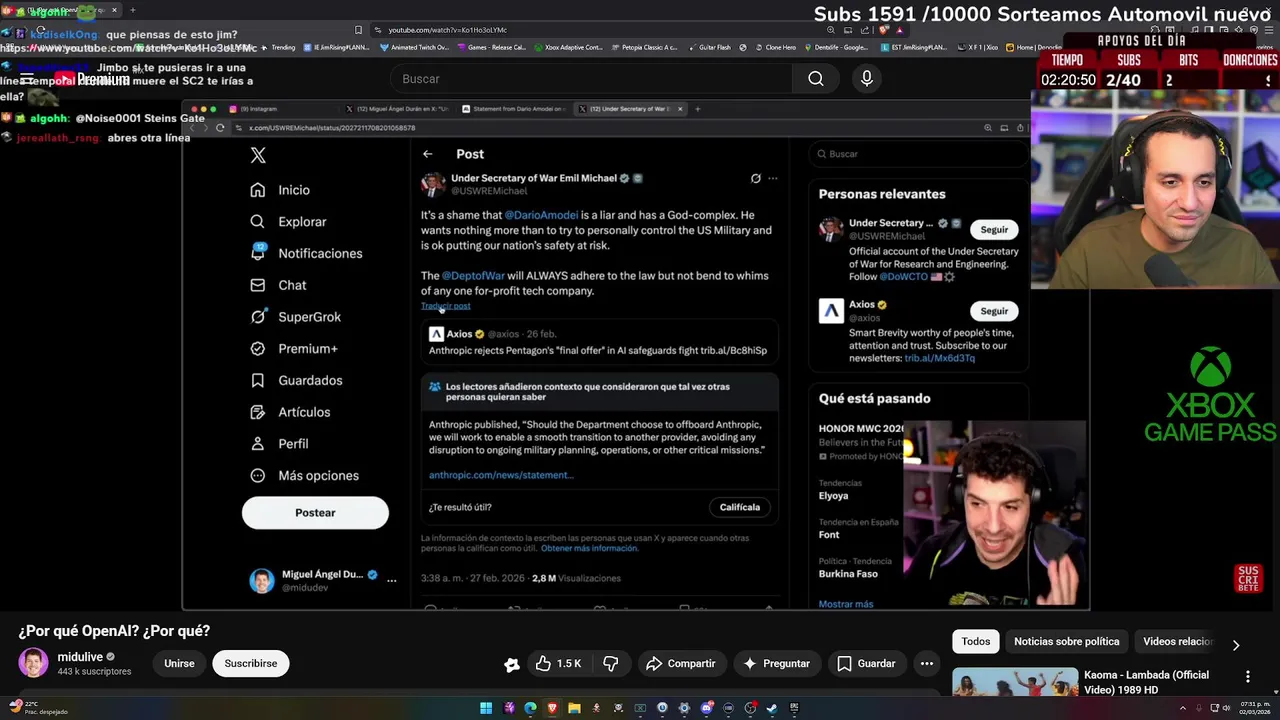Follow Under Secretary with Seguir button
This screenshot has width=1280, height=720.
coord(994,230)
